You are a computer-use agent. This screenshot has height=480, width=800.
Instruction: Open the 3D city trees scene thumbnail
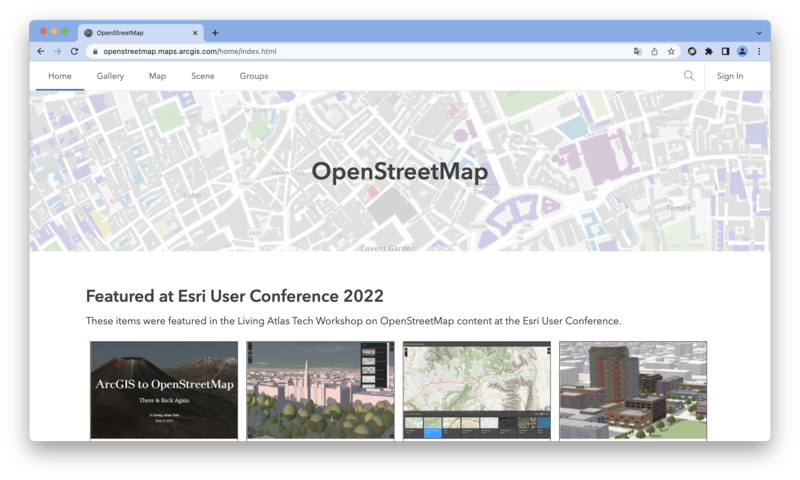pos(320,390)
